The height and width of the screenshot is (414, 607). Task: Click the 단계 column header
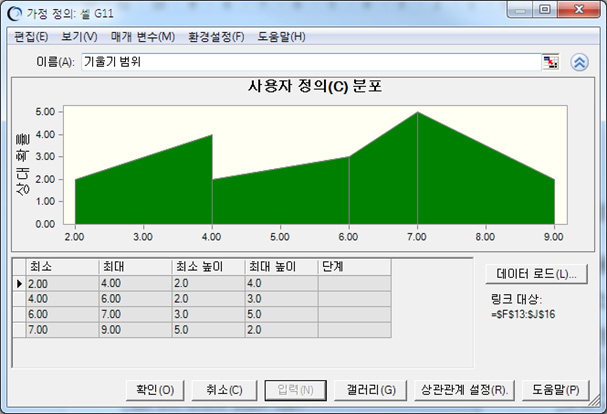pyautogui.click(x=355, y=267)
